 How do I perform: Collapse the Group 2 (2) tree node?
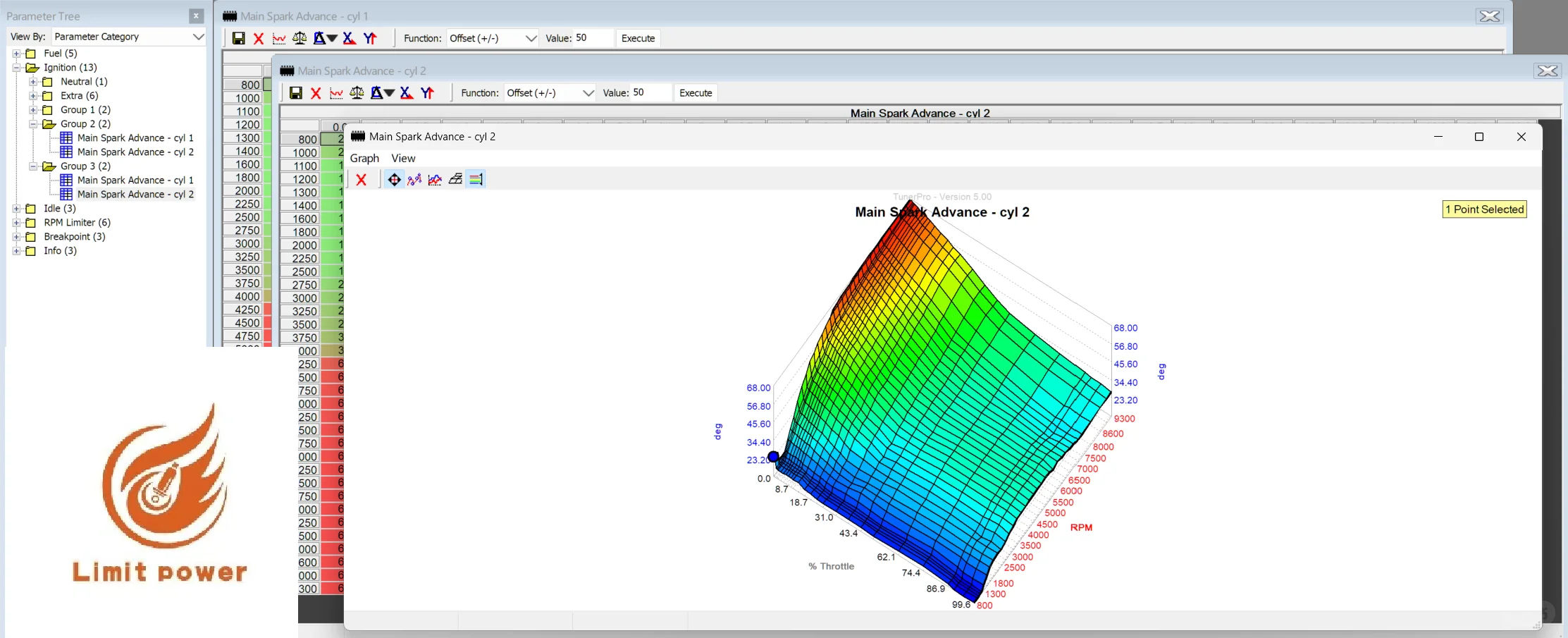click(33, 124)
